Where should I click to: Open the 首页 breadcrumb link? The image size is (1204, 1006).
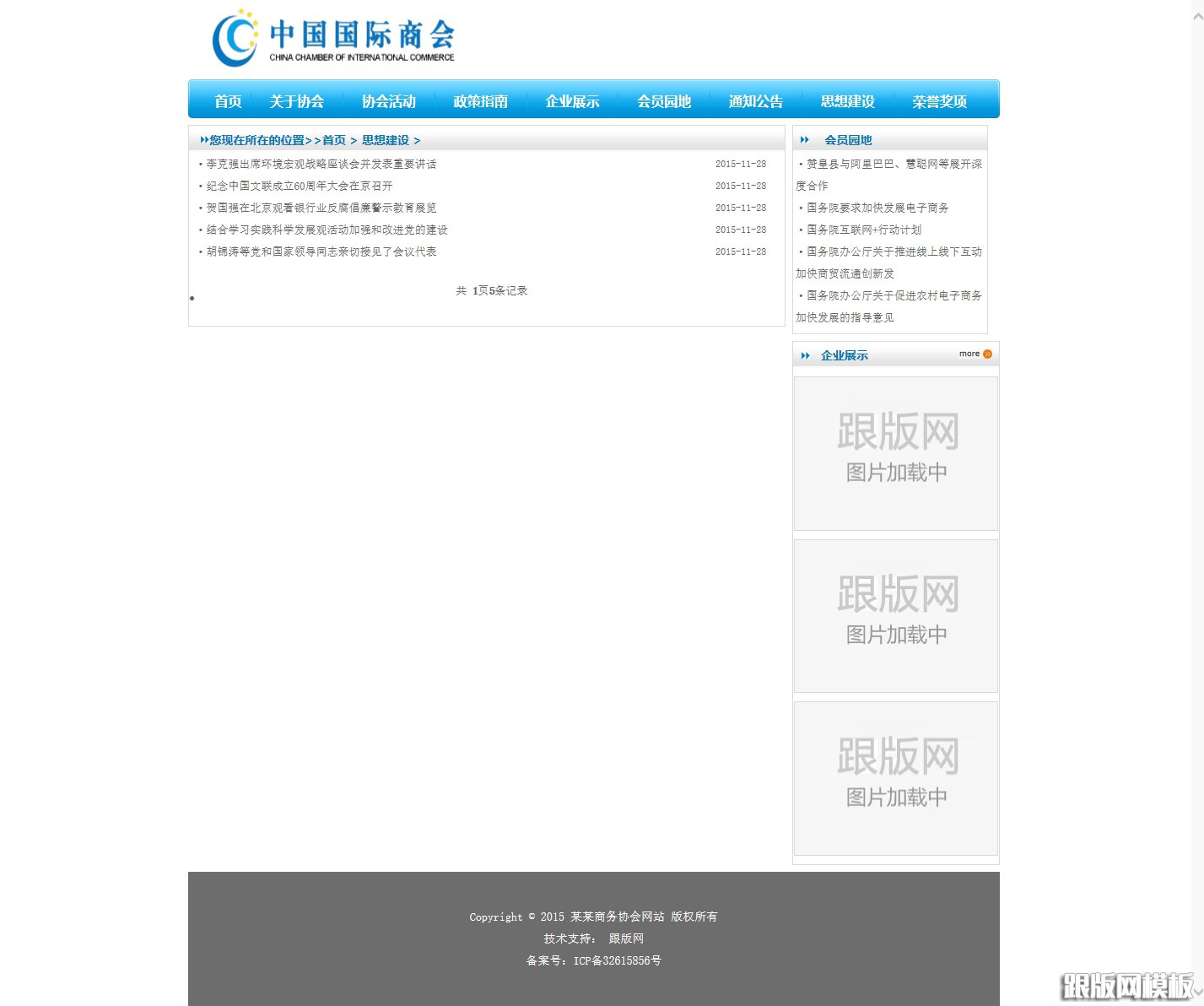333,140
